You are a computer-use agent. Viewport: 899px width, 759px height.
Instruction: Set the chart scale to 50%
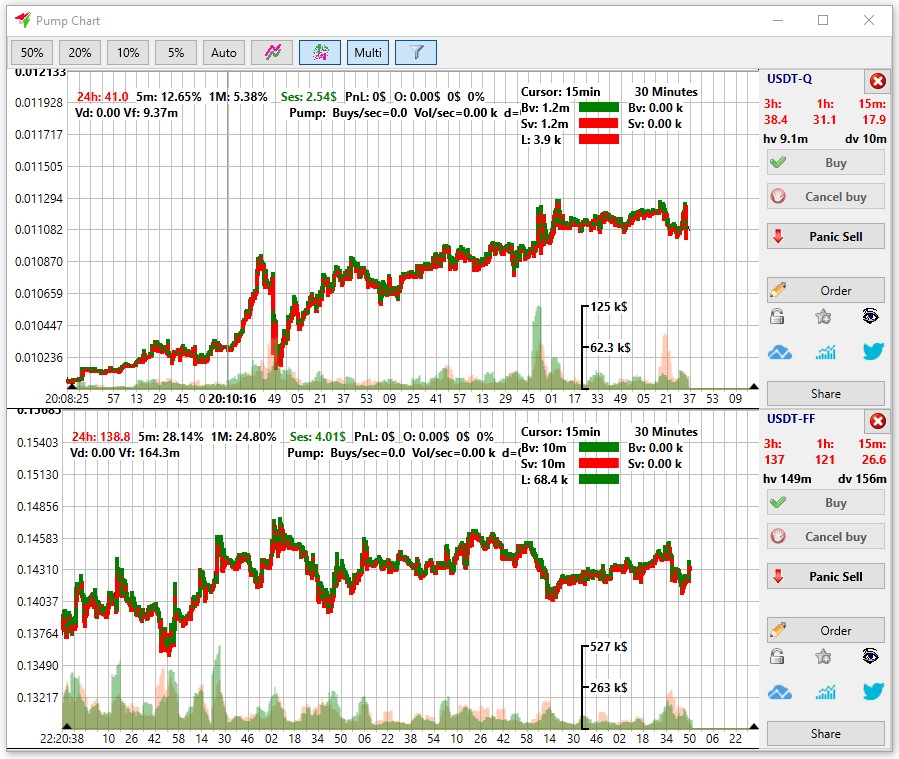(x=32, y=52)
